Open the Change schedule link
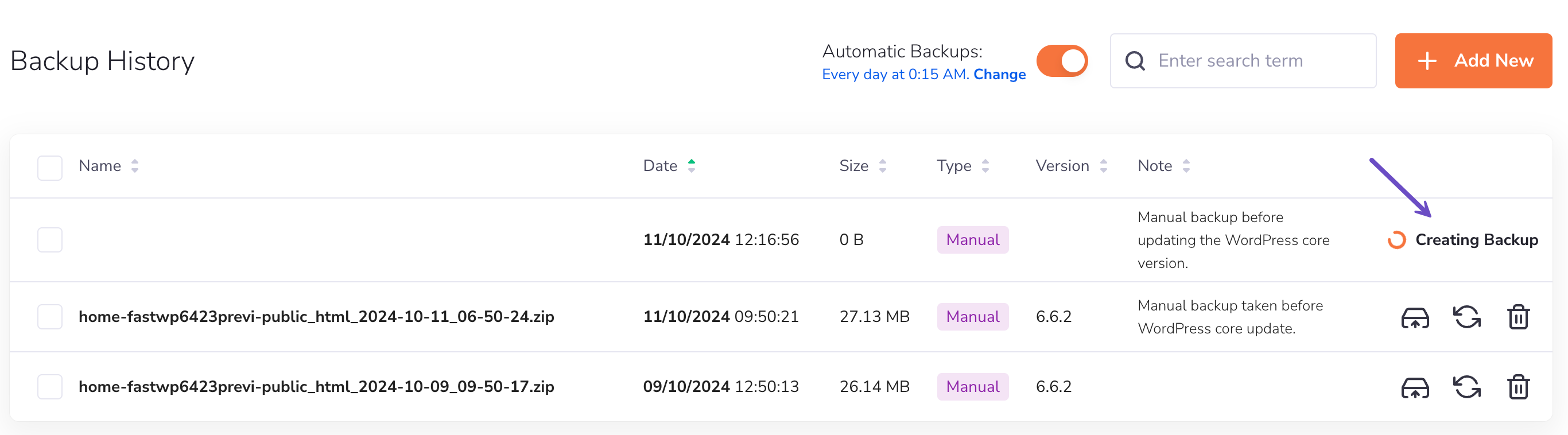 pos(999,74)
